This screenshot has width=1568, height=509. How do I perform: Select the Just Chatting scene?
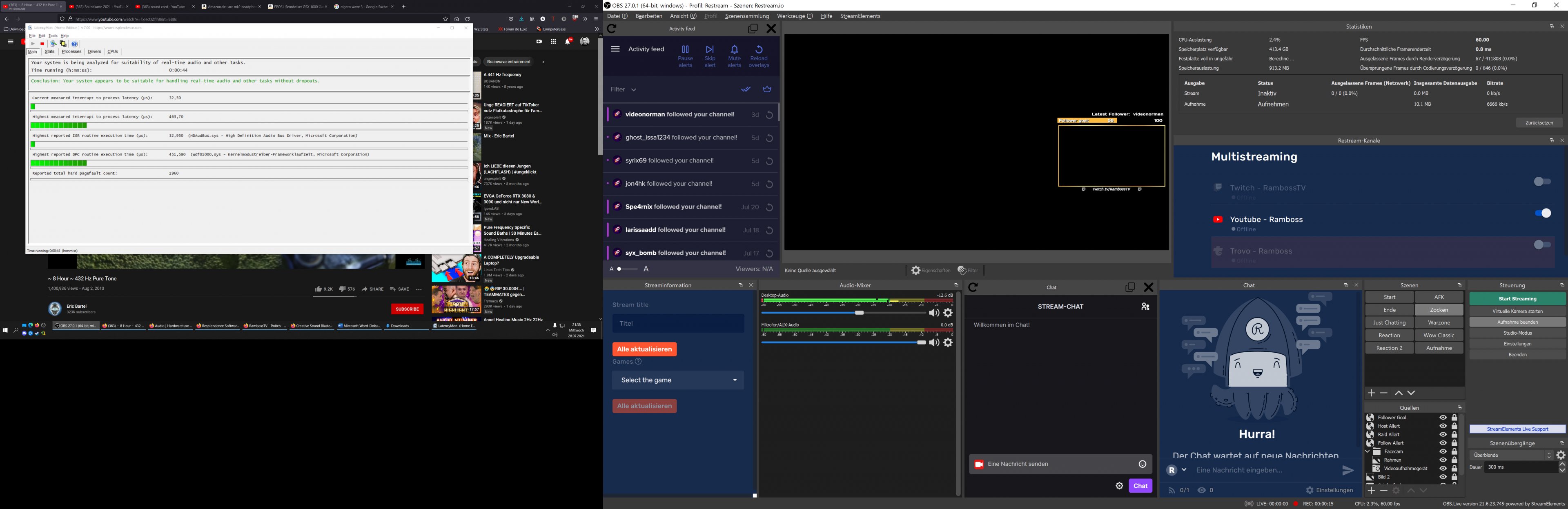click(x=1389, y=323)
